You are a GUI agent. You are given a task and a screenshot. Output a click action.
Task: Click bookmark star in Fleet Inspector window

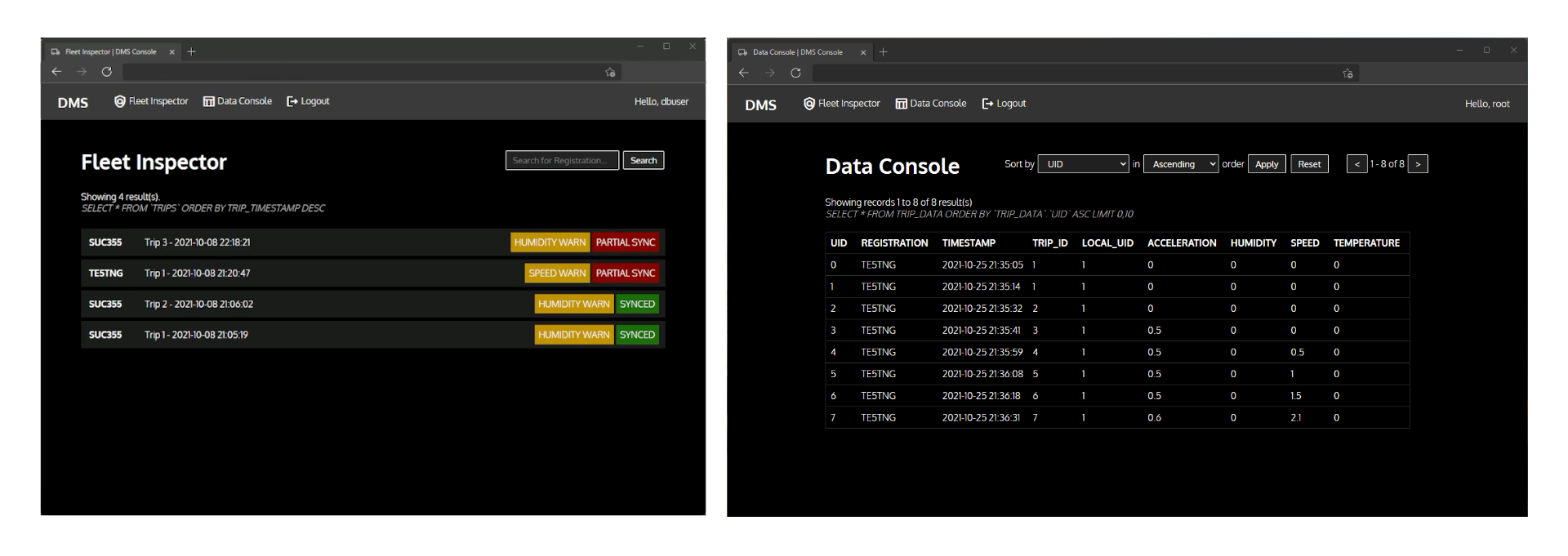(610, 73)
